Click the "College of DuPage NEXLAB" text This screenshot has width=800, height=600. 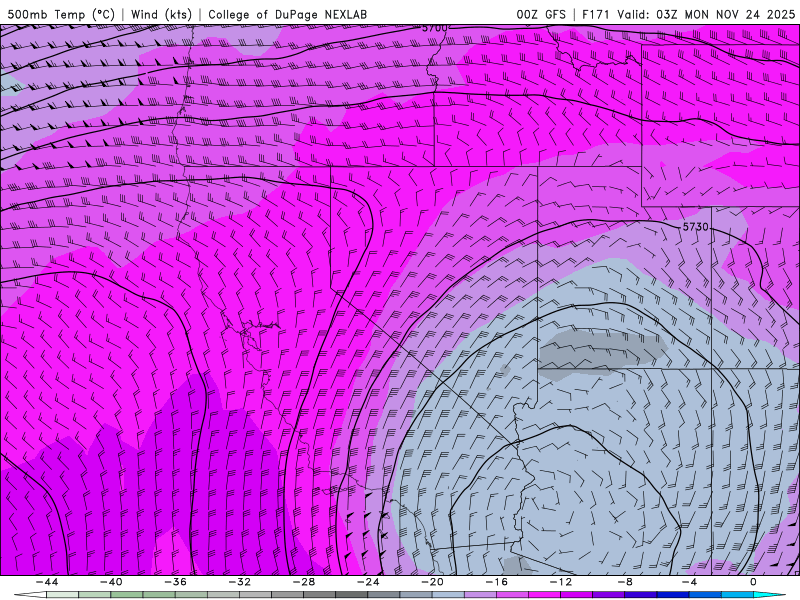pyautogui.click(x=287, y=14)
